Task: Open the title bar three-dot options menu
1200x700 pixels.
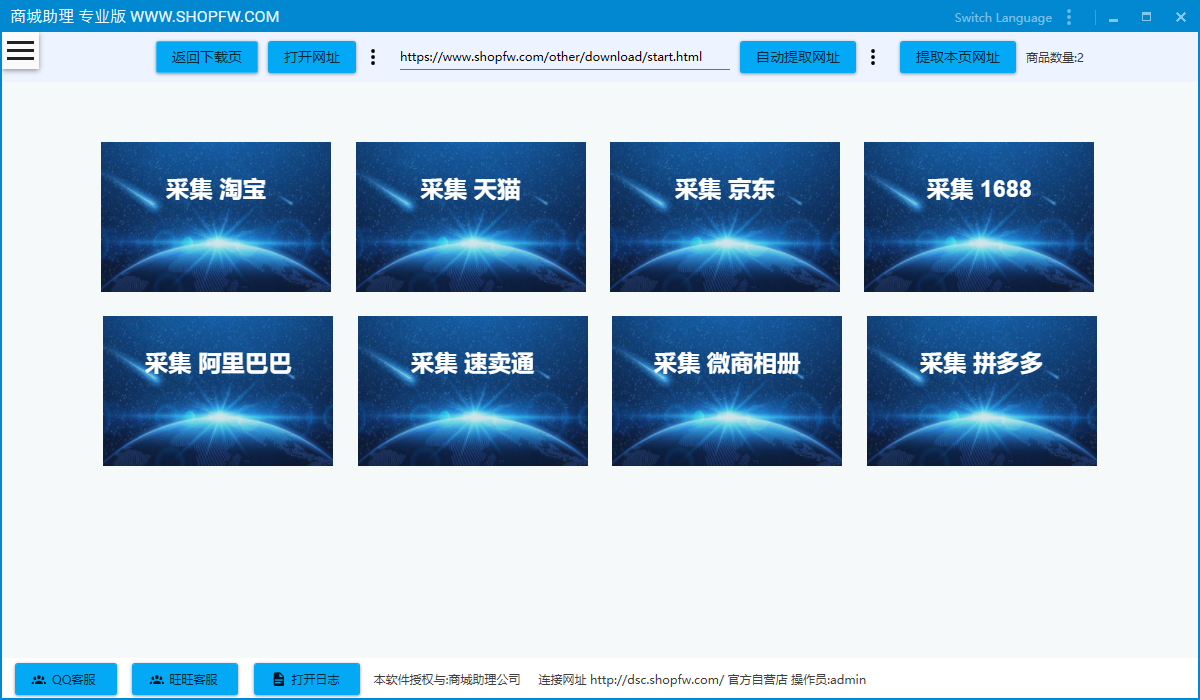Action: [x=1069, y=17]
